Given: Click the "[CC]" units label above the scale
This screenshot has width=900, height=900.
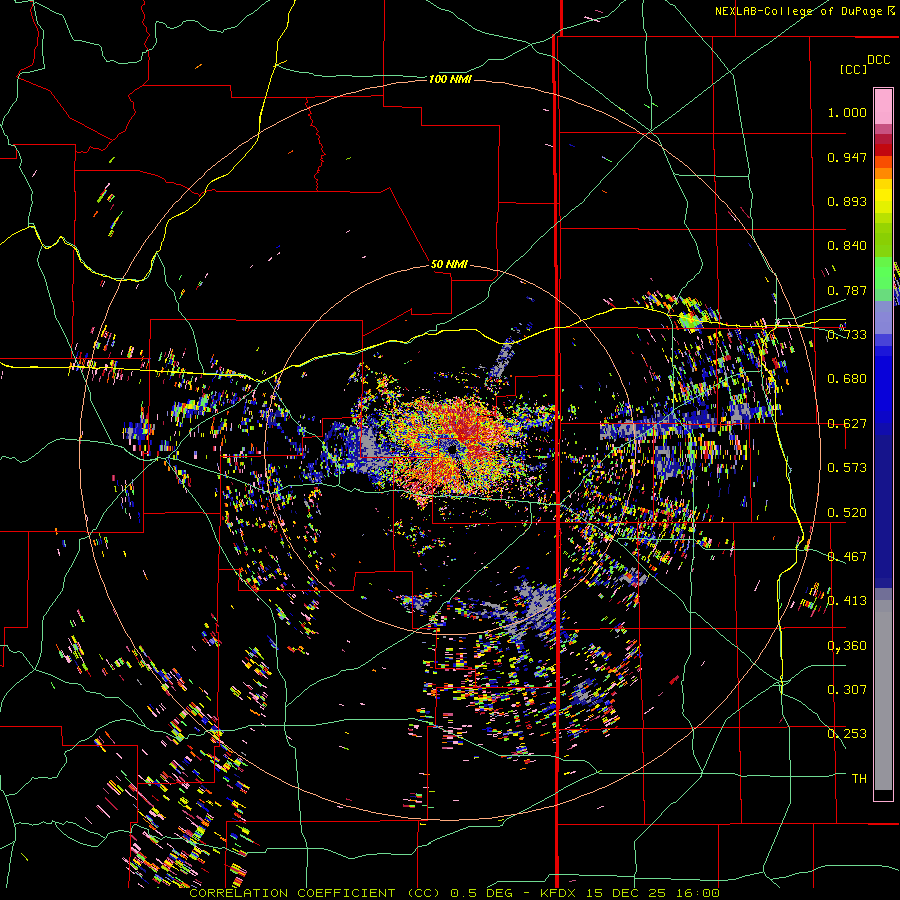Looking at the screenshot, I should point(852,69).
